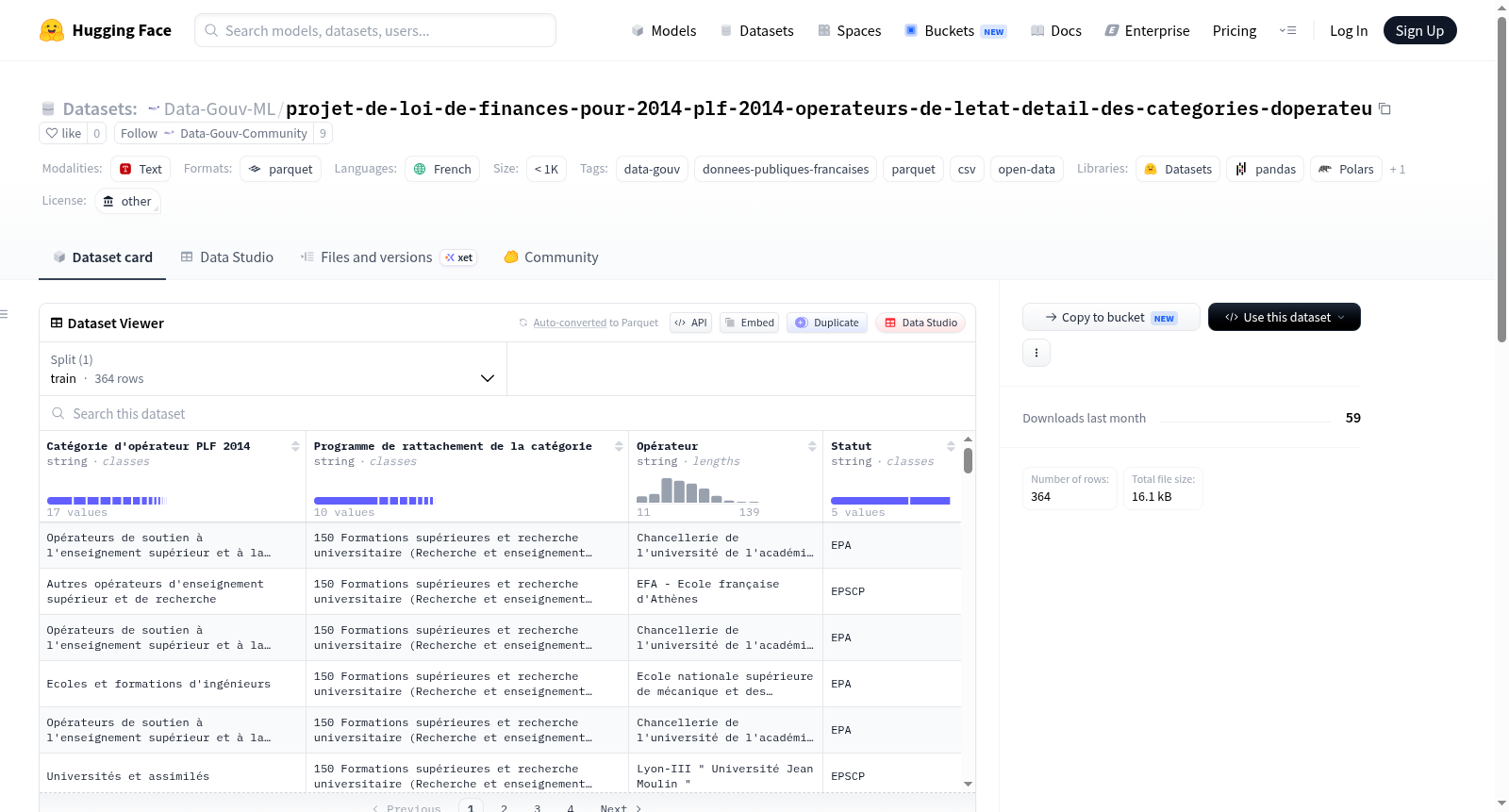Open the Files and versions tab
1509x812 pixels.
point(389,257)
